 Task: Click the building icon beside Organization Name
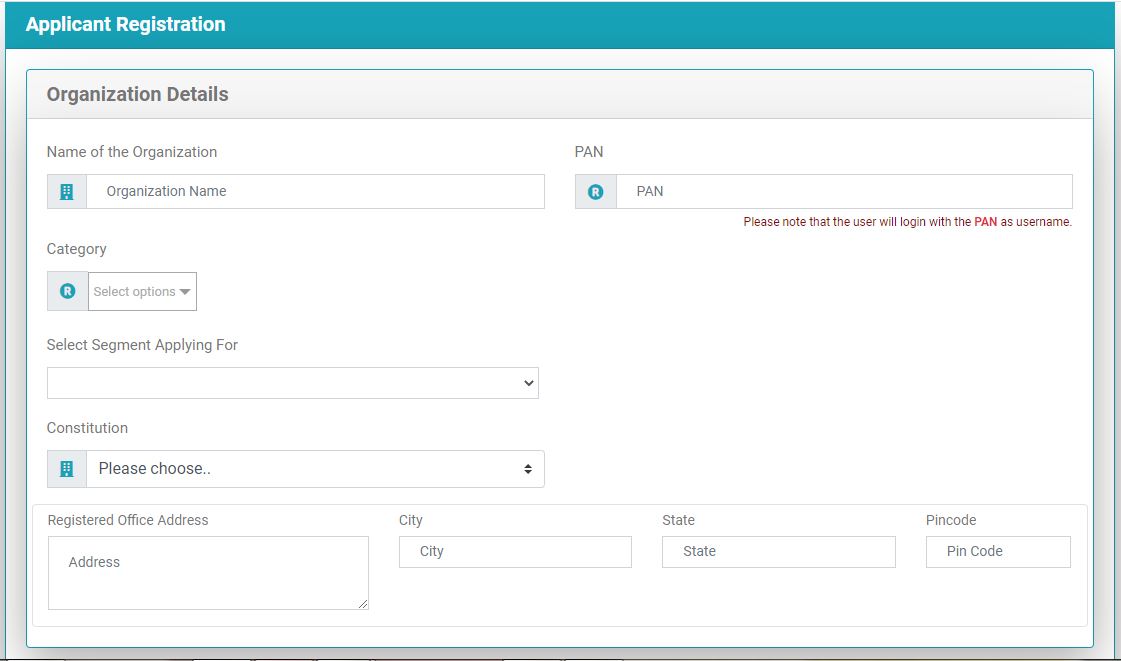point(67,192)
